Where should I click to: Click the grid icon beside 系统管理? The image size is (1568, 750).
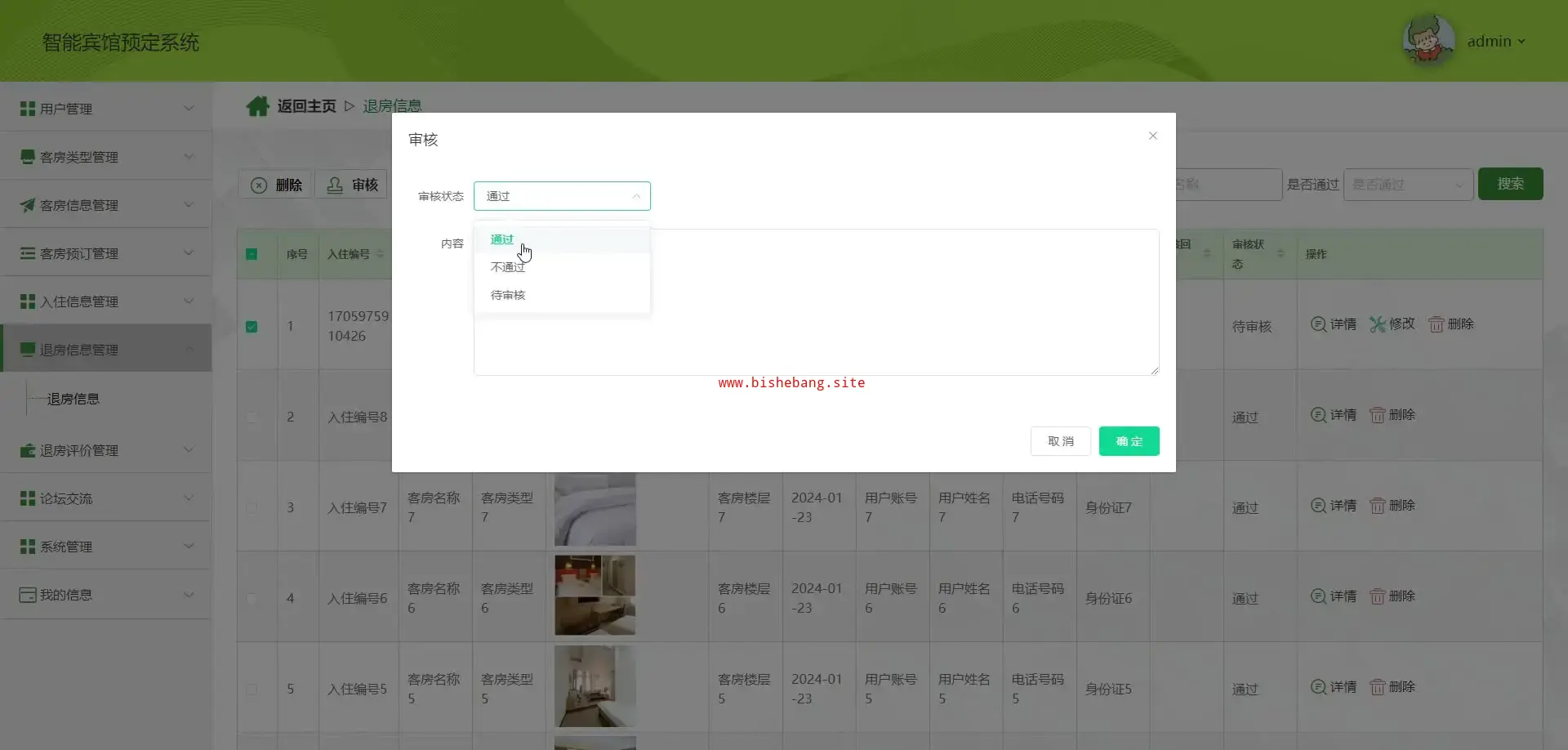point(28,547)
